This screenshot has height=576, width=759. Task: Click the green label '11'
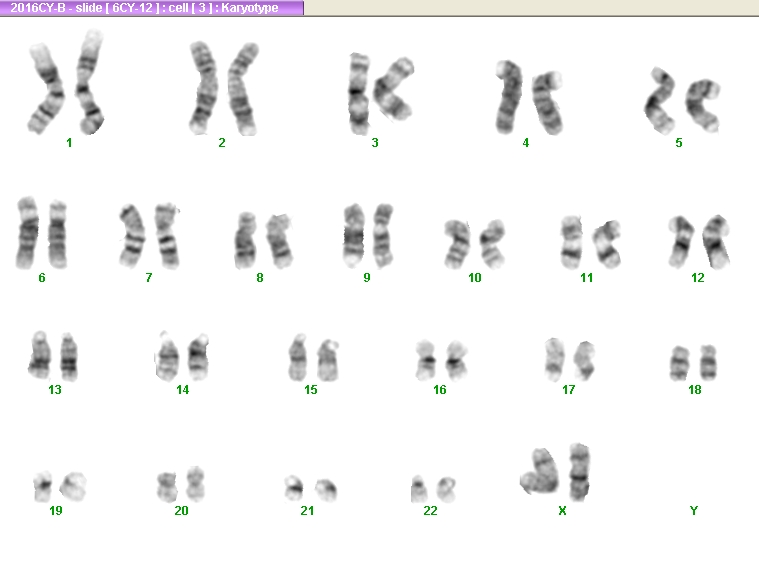pyautogui.click(x=587, y=278)
